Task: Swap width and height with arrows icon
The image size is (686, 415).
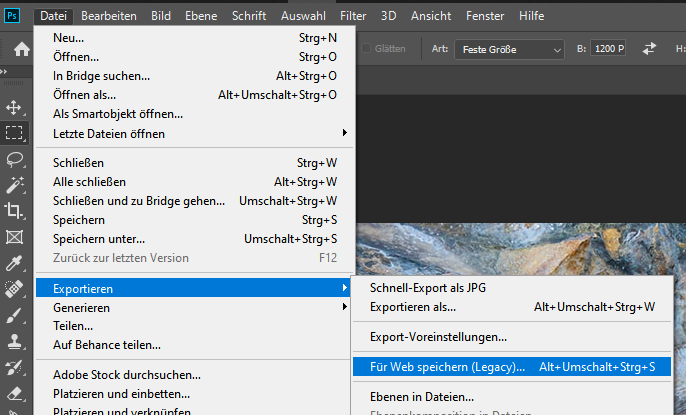Action: point(650,49)
